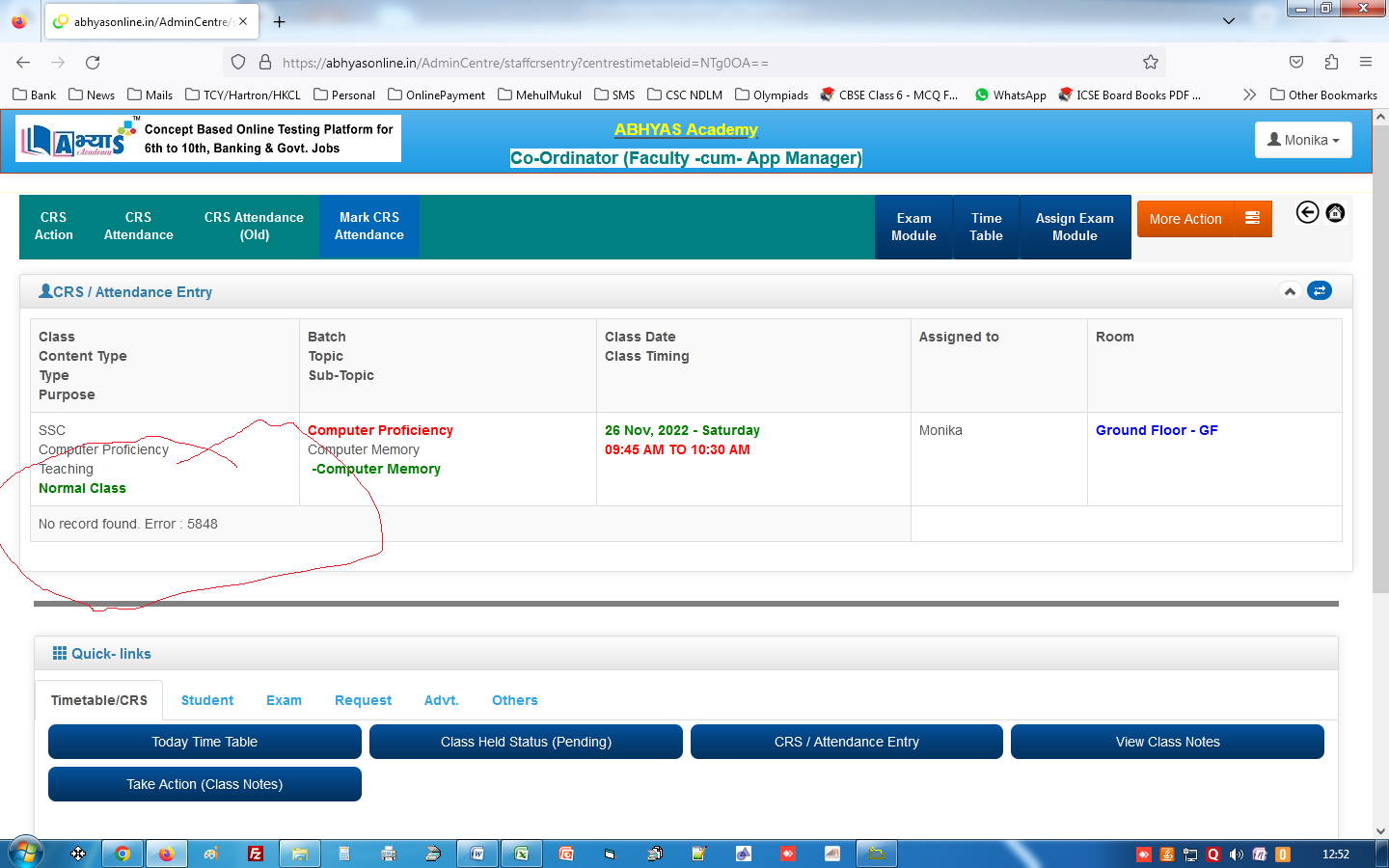Click the blue swap arrows icon
This screenshot has width=1389, height=868.
point(1319,290)
